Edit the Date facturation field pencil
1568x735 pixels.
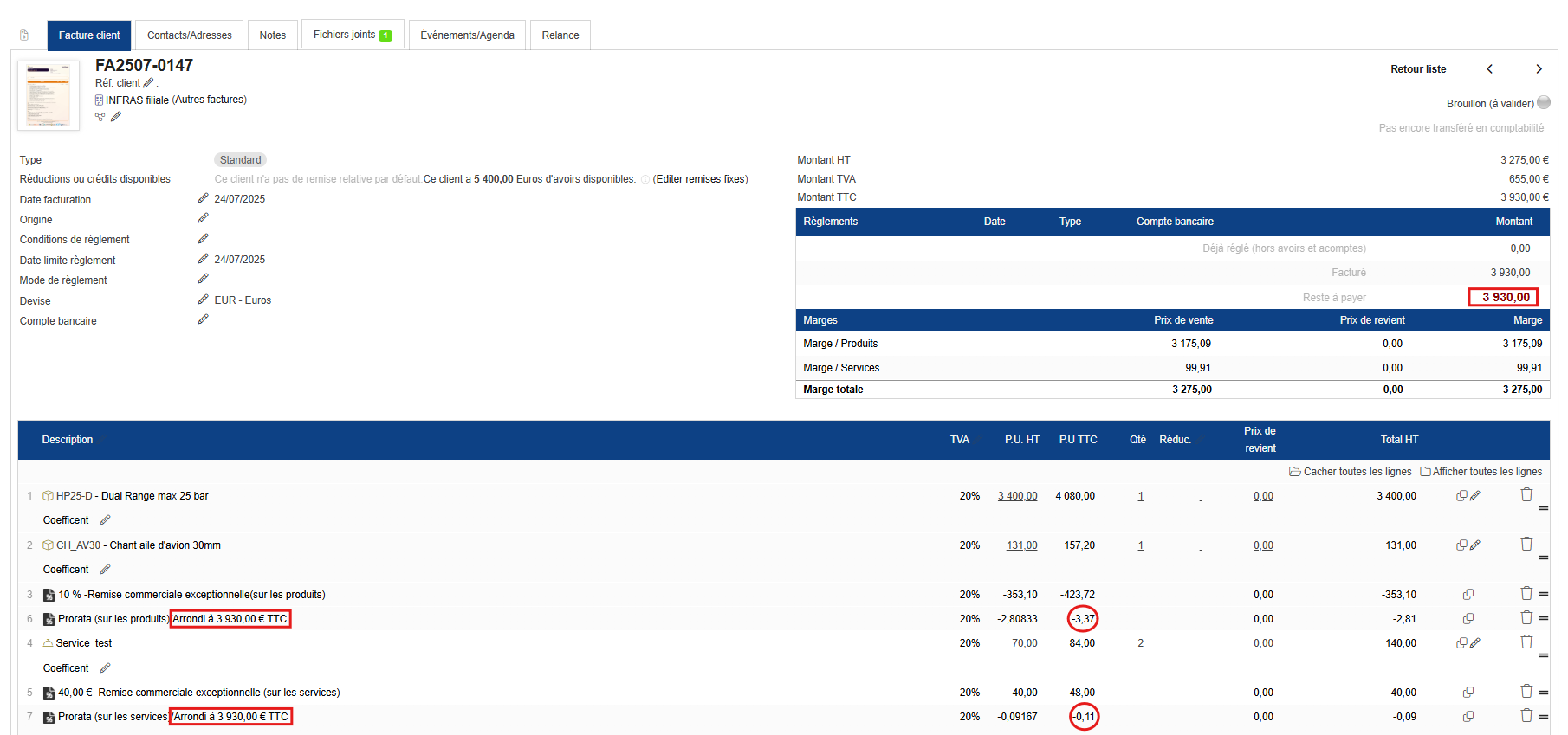click(203, 198)
